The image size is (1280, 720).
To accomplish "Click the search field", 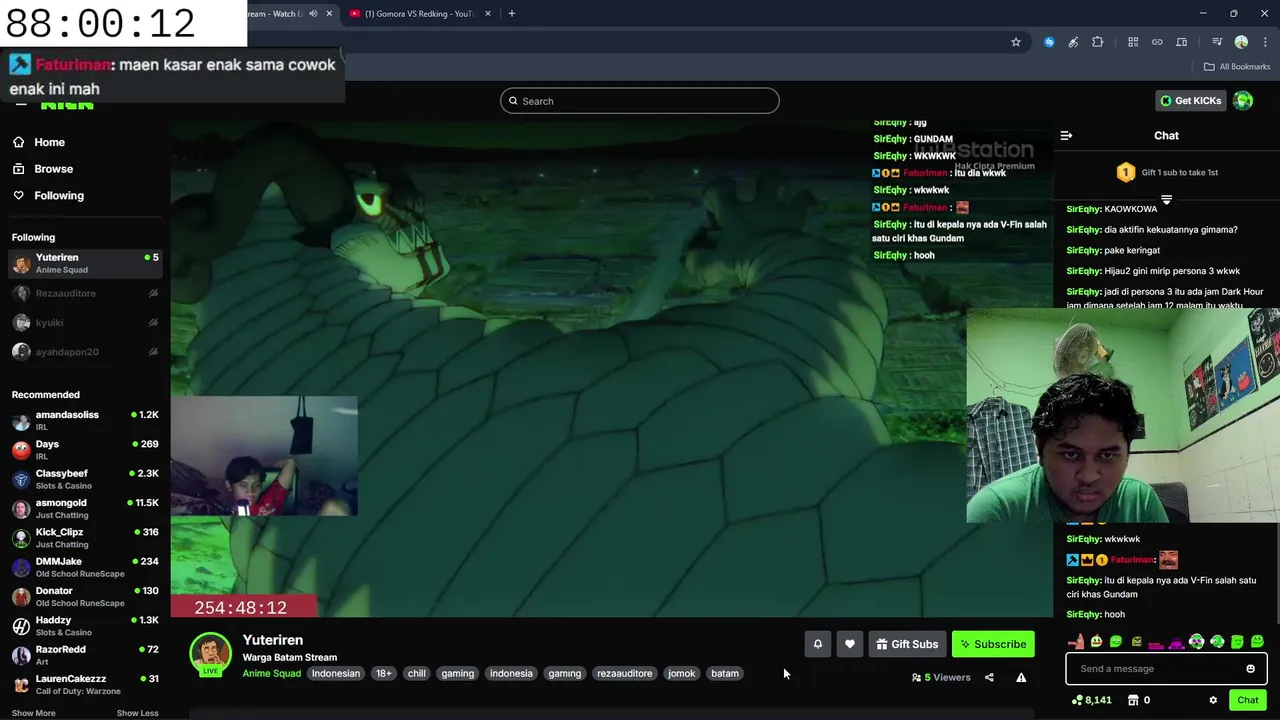I will (640, 101).
